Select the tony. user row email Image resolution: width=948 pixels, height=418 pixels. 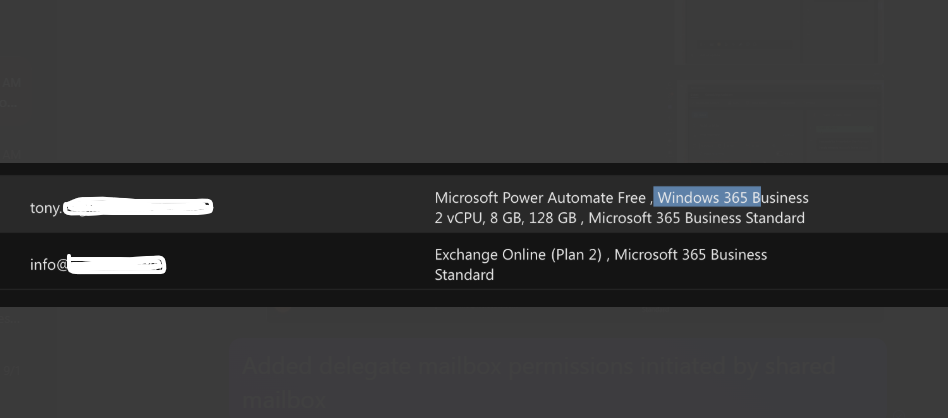tap(121, 207)
